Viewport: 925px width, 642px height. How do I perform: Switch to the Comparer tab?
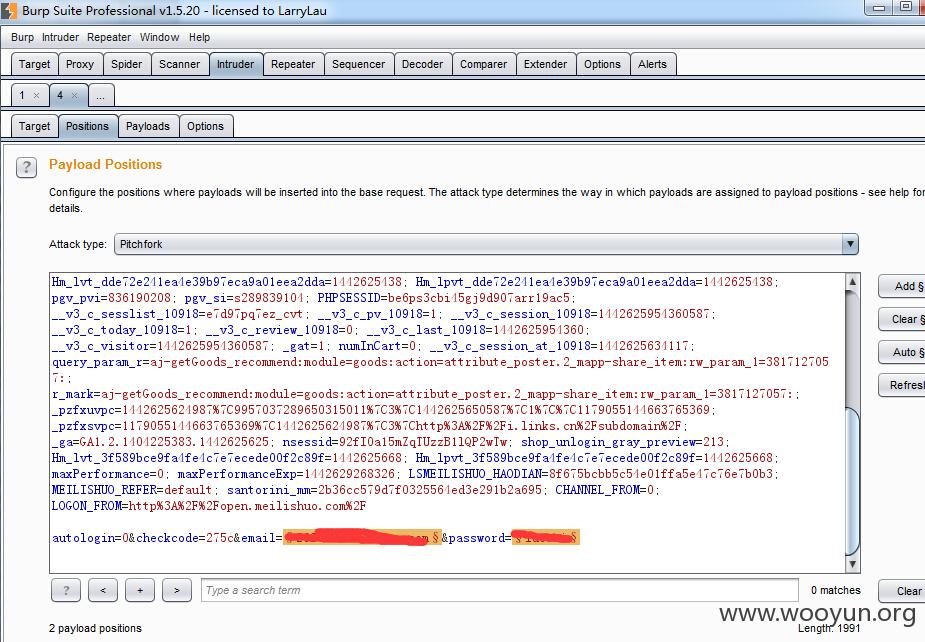point(483,64)
